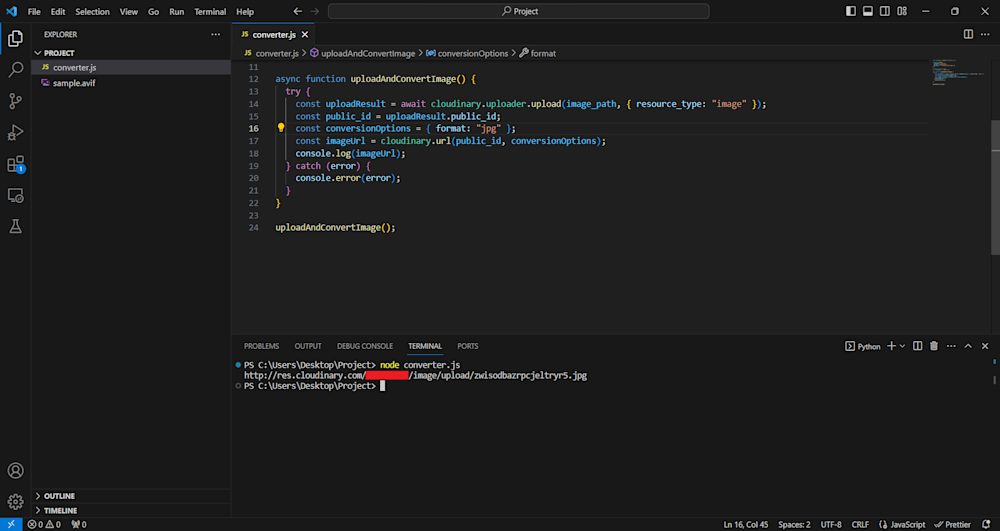Open the Terminal menu
1000x531 pixels.
pyautogui.click(x=210, y=11)
